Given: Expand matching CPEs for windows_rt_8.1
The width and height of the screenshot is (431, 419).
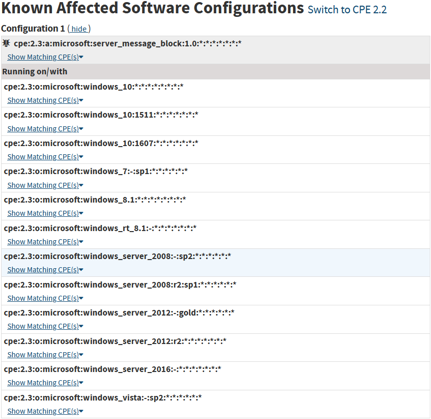Looking at the screenshot, I should point(45,242).
